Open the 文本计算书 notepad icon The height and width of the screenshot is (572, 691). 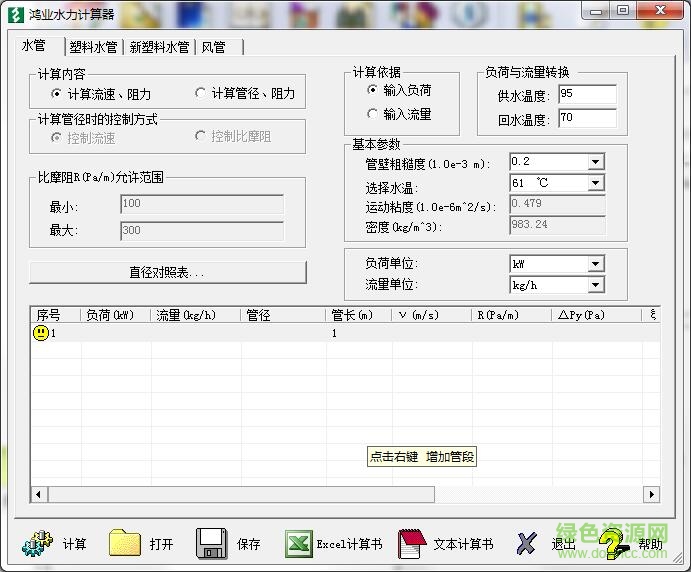(413, 543)
